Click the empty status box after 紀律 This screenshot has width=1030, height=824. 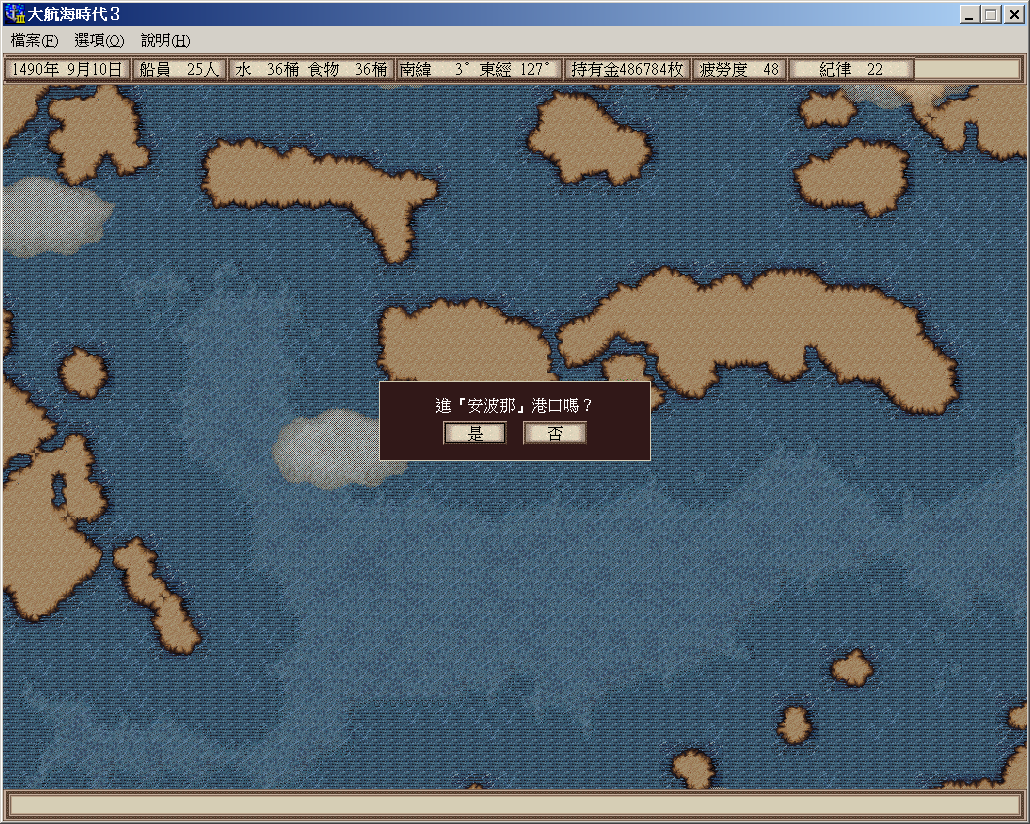967,70
